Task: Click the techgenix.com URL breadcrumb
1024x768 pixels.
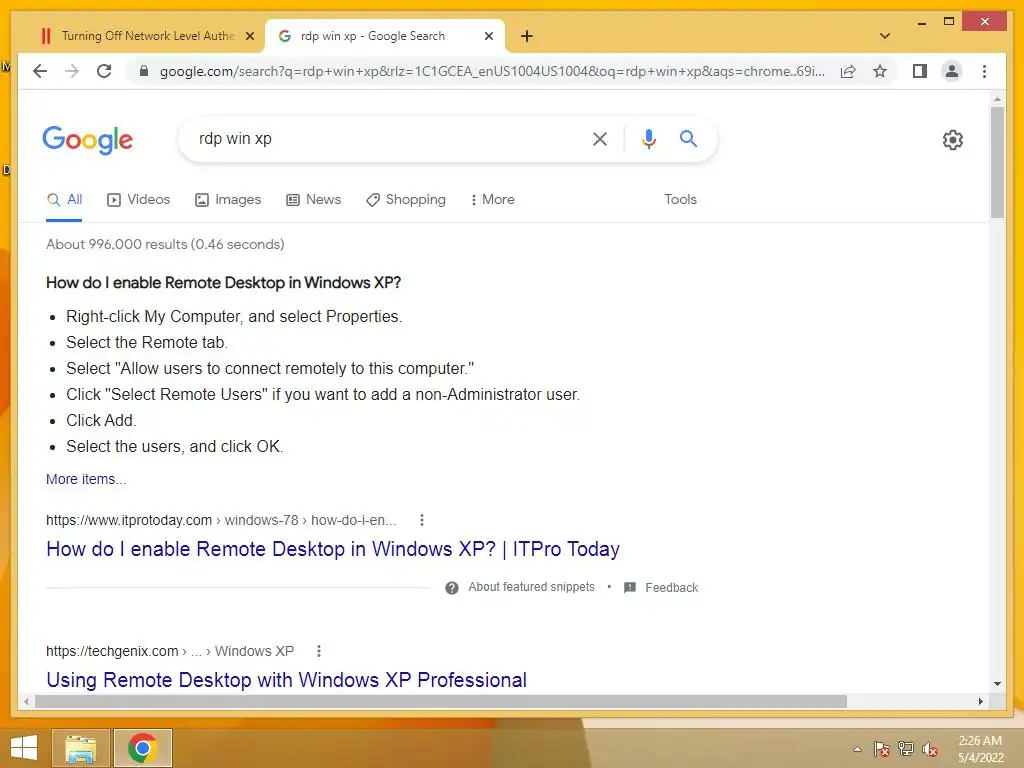Action: (170, 651)
